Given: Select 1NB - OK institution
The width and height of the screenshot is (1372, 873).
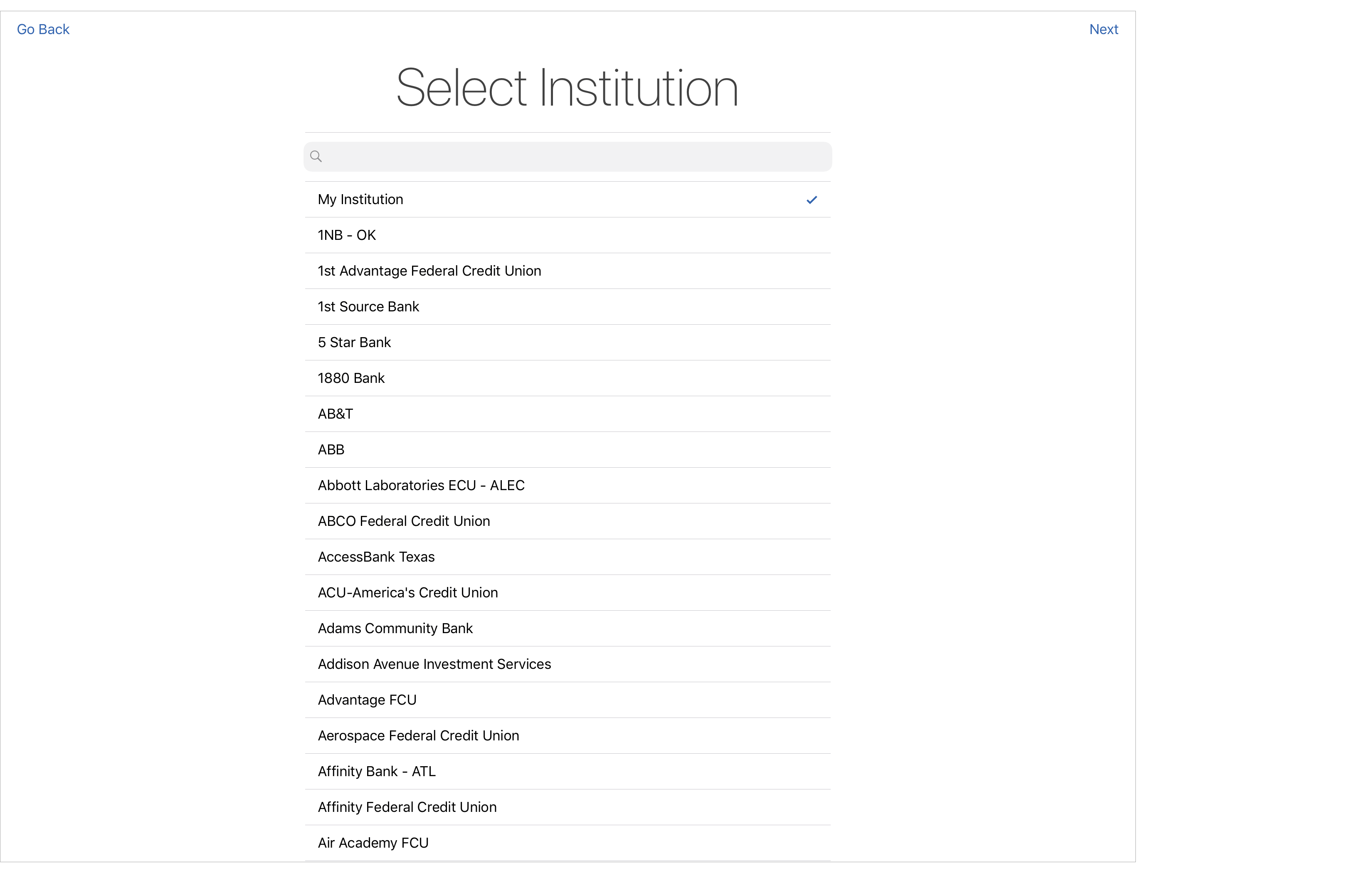Looking at the screenshot, I should 346,235.
